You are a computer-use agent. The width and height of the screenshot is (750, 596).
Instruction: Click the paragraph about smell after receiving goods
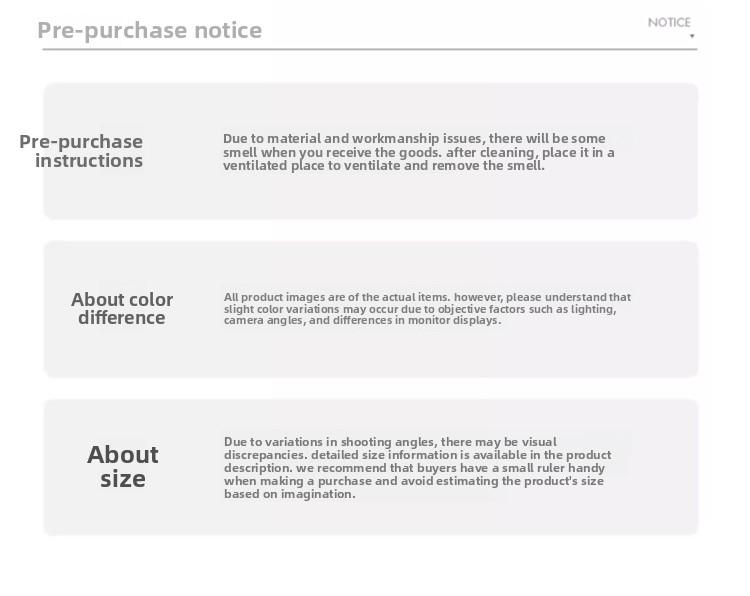click(419, 152)
